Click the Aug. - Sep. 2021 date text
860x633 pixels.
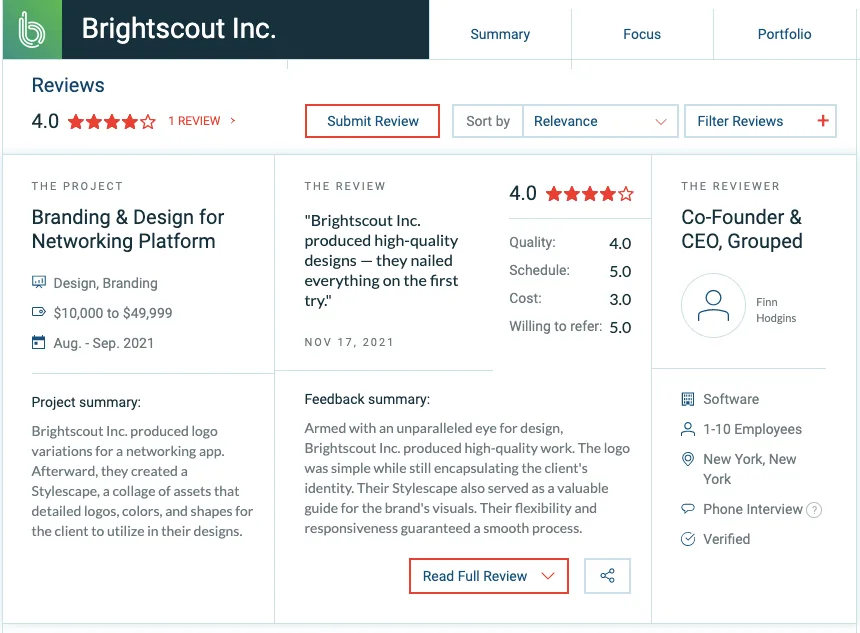point(104,343)
